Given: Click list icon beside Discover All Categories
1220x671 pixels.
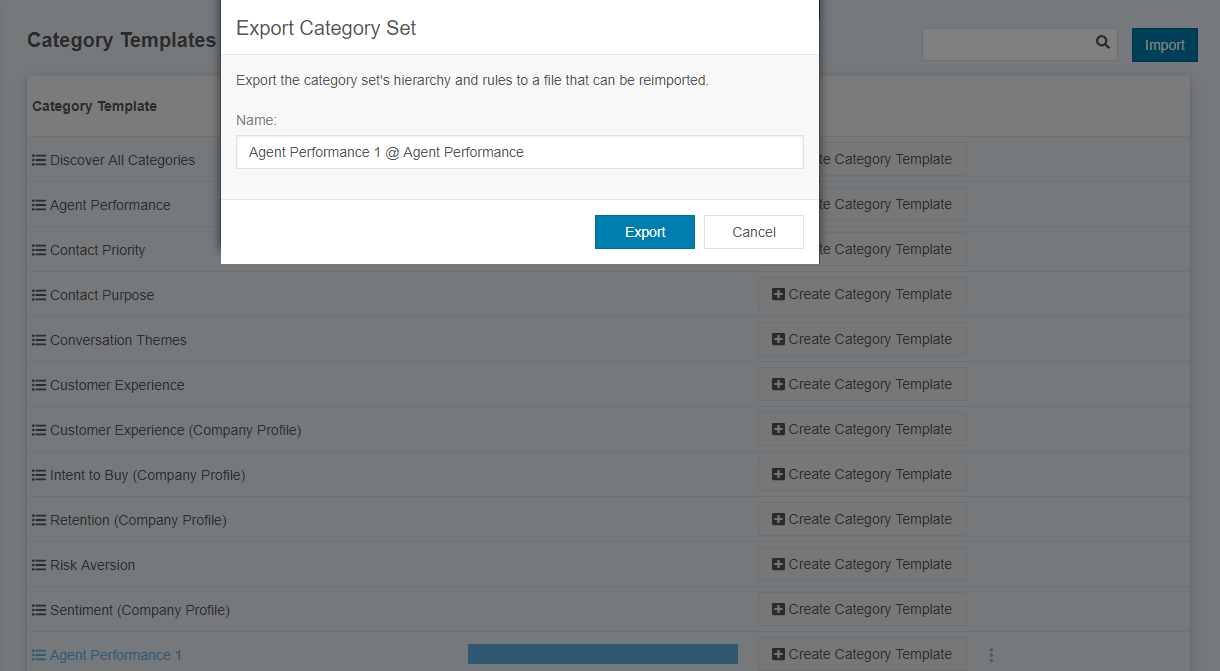Looking at the screenshot, I should tap(39, 160).
